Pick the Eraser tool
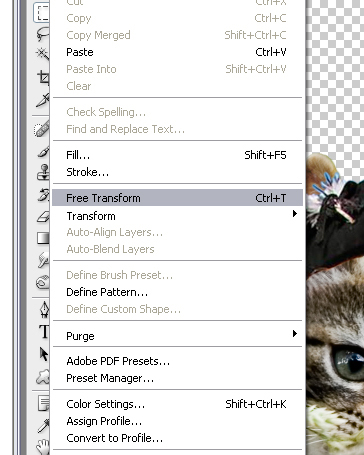 pyautogui.click(x=43, y=217)
